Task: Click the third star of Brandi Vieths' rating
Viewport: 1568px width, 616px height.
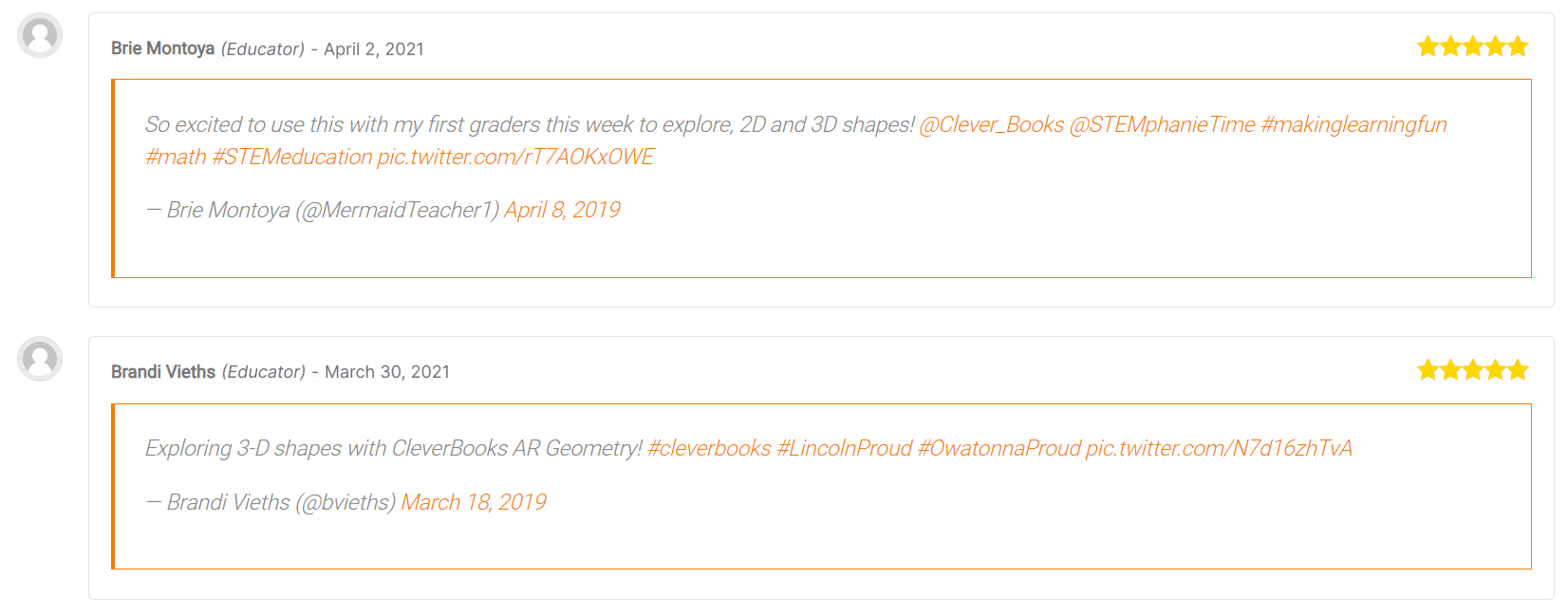Action: (x=1473, y=369)
